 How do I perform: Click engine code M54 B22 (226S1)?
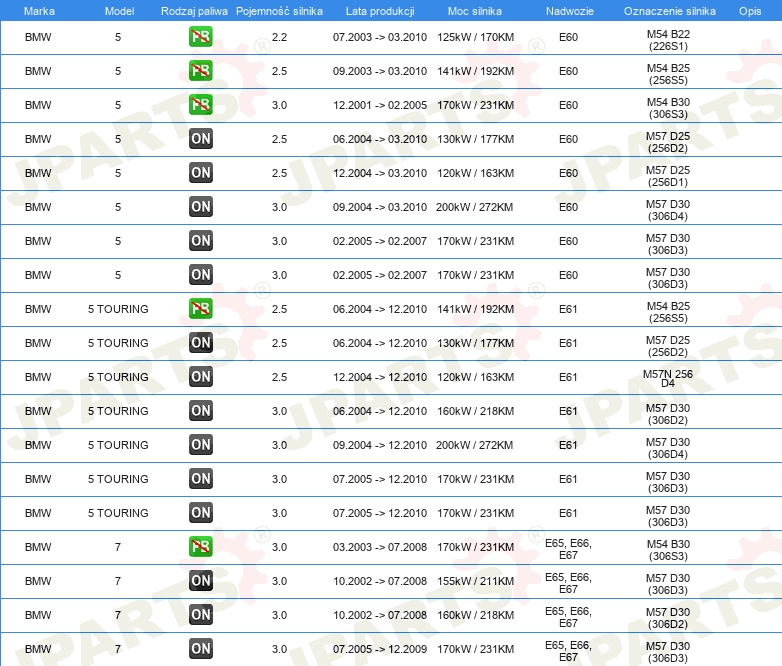tap(668, 40)
